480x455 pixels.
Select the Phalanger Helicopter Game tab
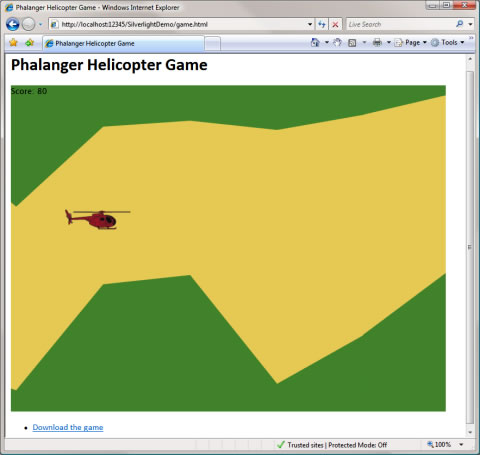click(x=123, y=43)
